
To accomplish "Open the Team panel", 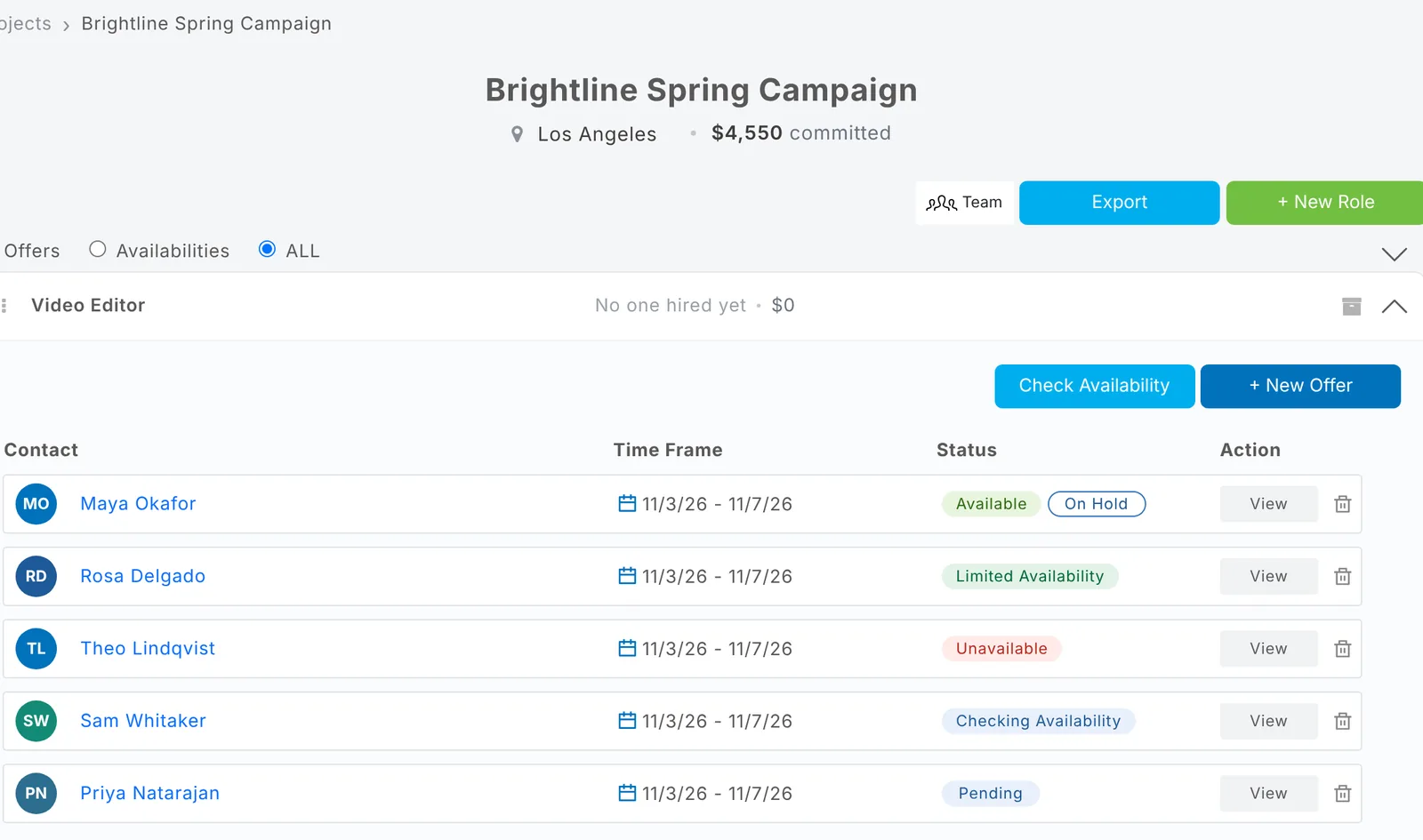I will pyautogui.click(x=965, y=203).
